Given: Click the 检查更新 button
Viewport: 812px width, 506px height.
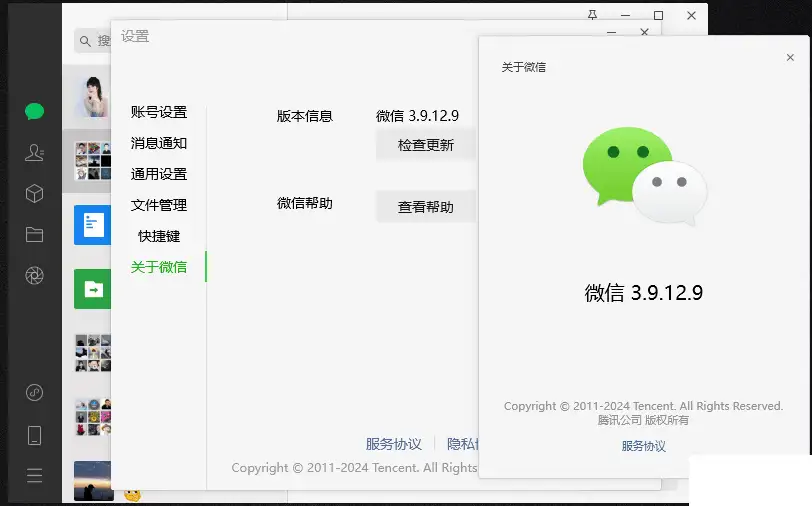Looking at the screenshot, I should (425, 145).
